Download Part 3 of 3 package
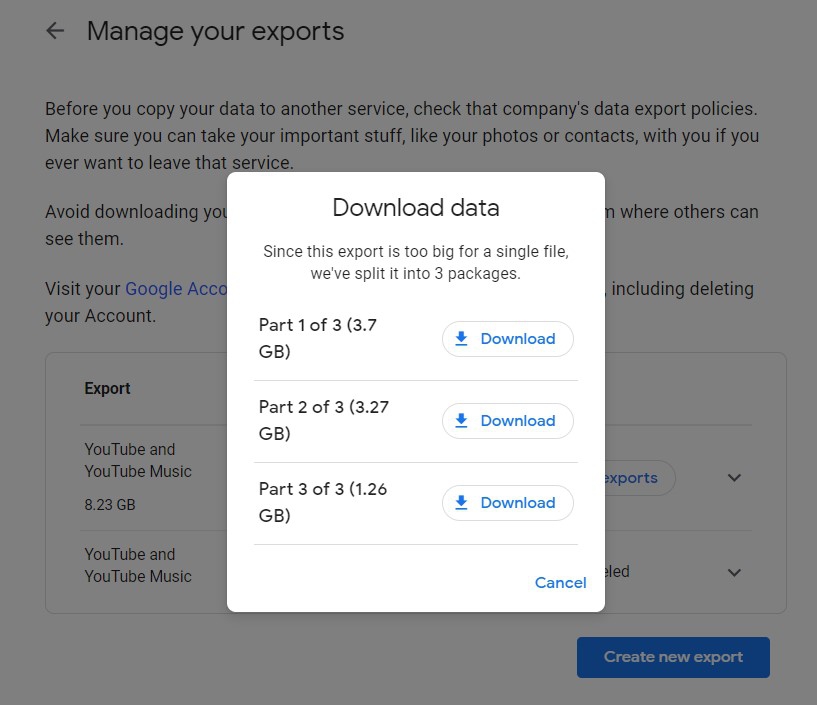The height and width of the screenshot is (705, 817). pos(507,503)
